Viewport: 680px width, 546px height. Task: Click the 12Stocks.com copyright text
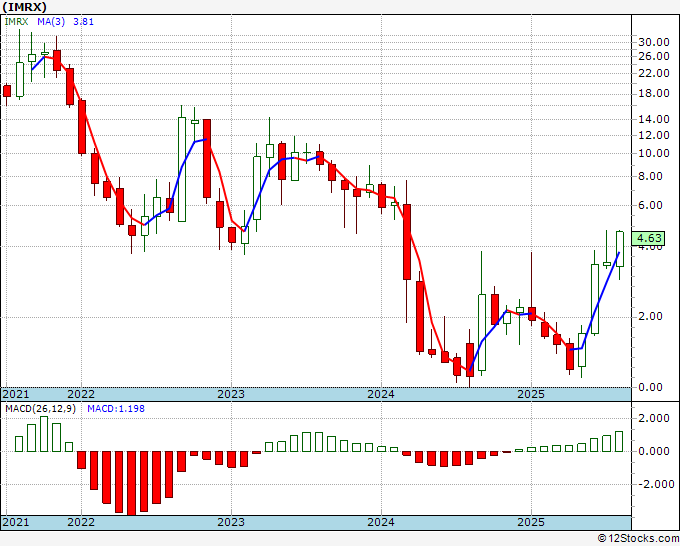point(638,539)
